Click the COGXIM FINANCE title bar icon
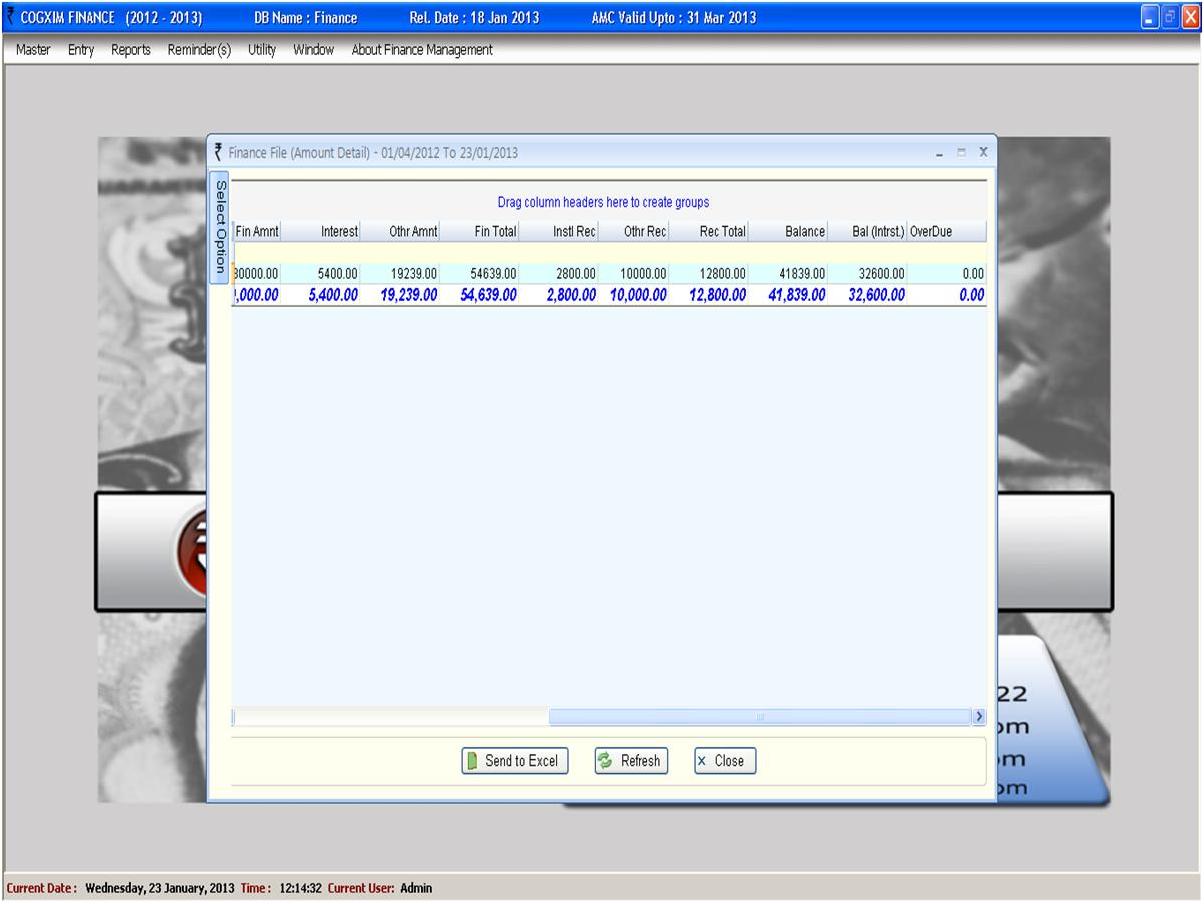 11,17
